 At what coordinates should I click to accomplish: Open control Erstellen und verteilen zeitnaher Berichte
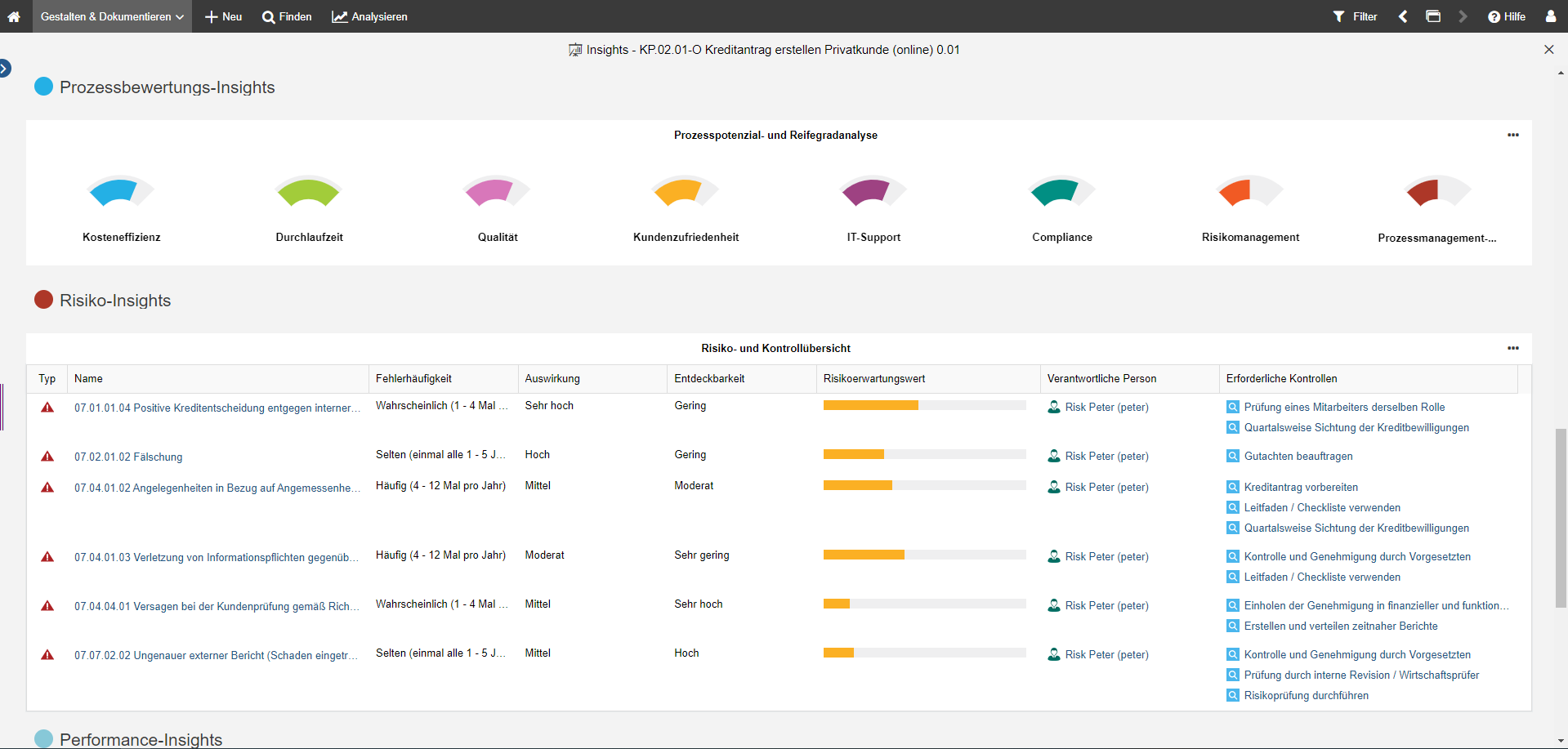click(1341, 626)
